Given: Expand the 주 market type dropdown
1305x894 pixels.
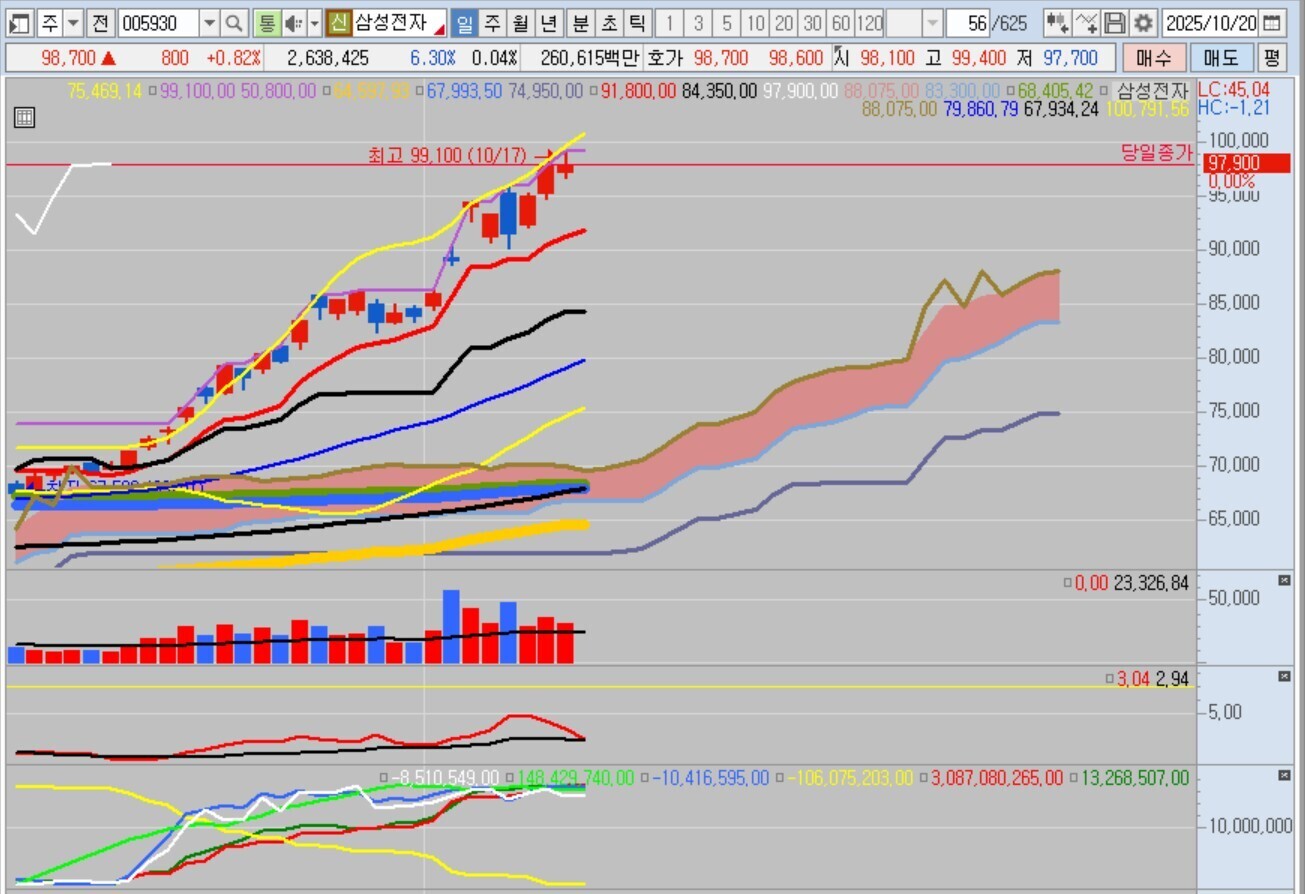Looking at the screenshot, I should click(73, 23).
